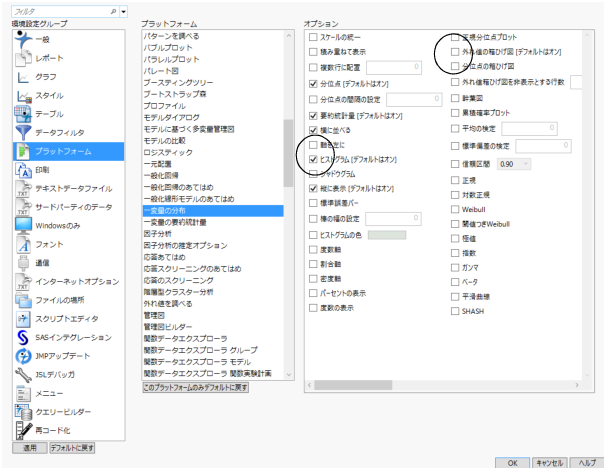This screenshot has width=606, height=470.
Task: Click scroll-down arrow of platform list
Action: 288,375
